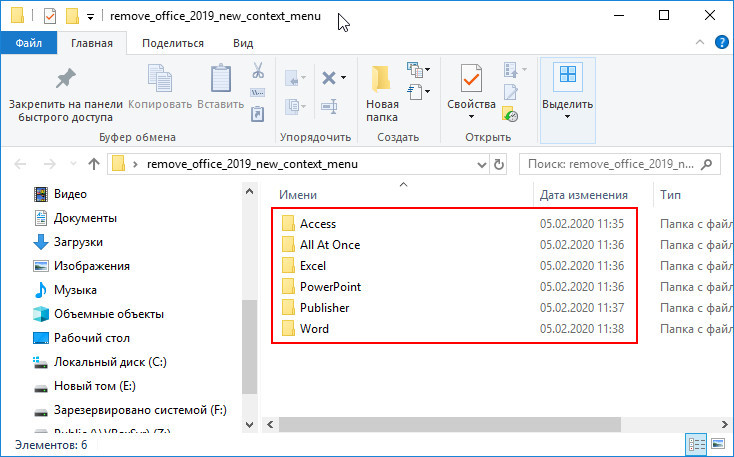
Task: Click the navigation pane vertical scrollbar thumb
Action: [x=250, y=346]
